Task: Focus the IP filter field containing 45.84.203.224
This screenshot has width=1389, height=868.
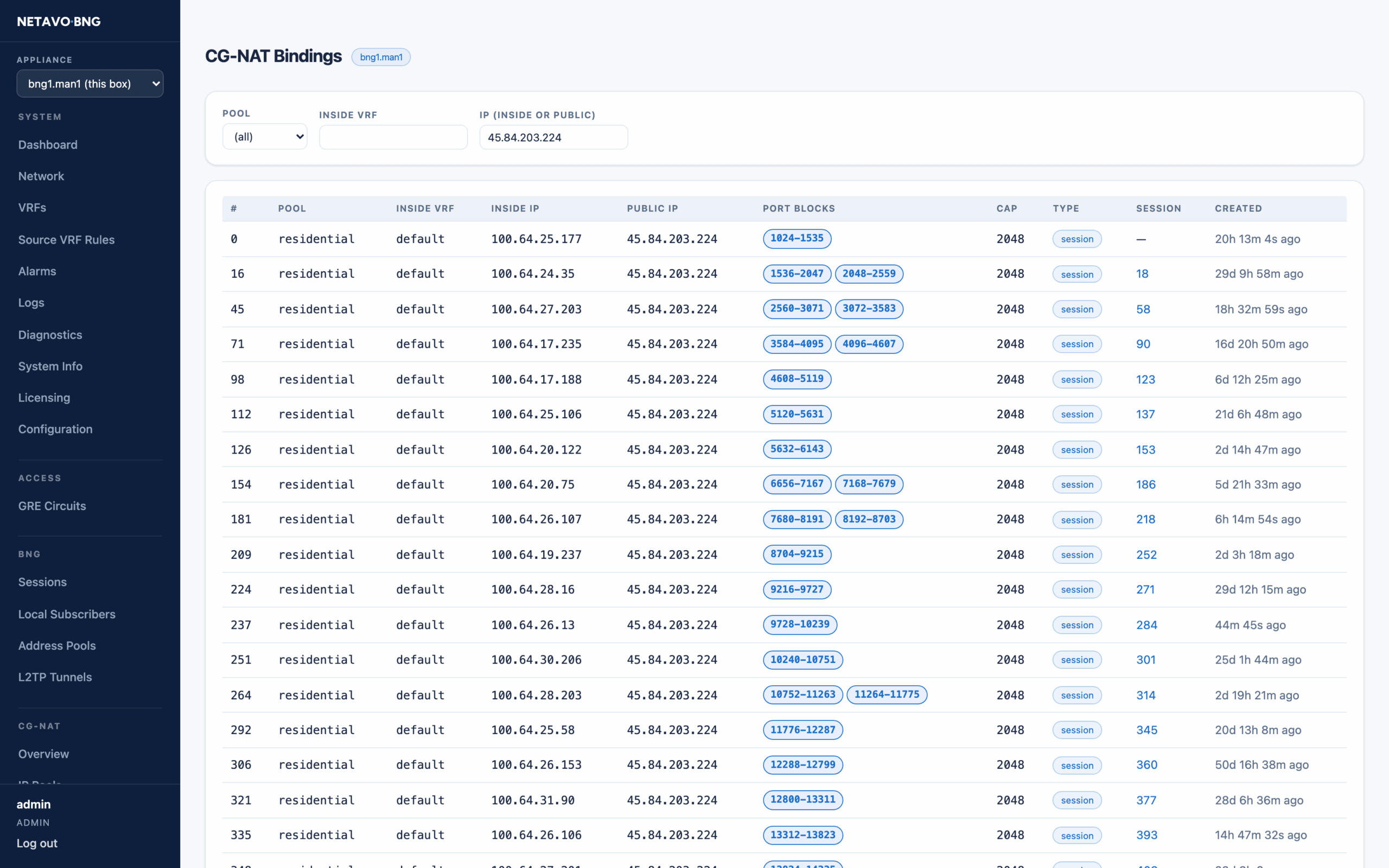Action: (x=553, y=137)
